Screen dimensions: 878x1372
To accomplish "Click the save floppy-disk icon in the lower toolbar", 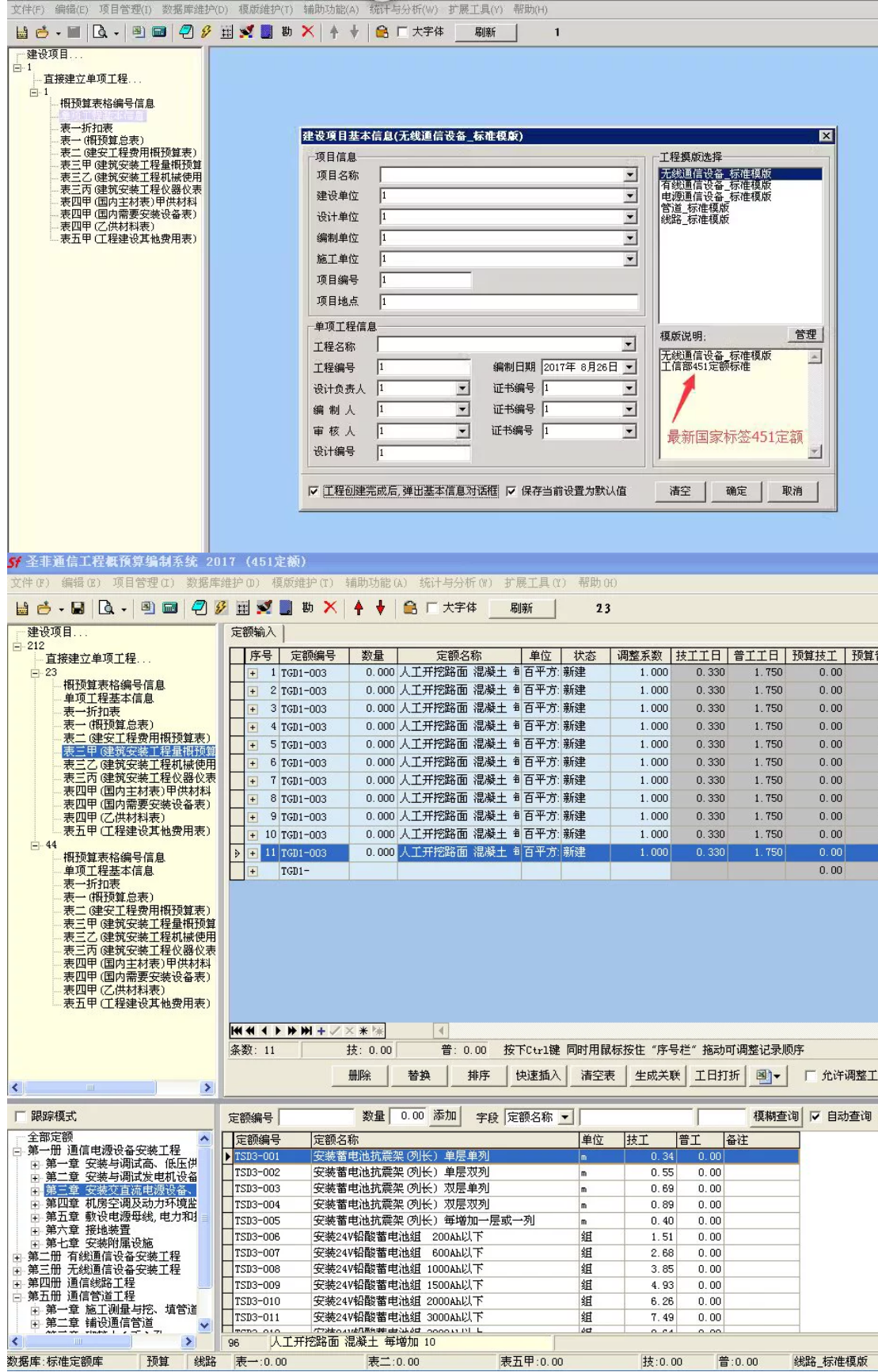I will tap(78, 608).
